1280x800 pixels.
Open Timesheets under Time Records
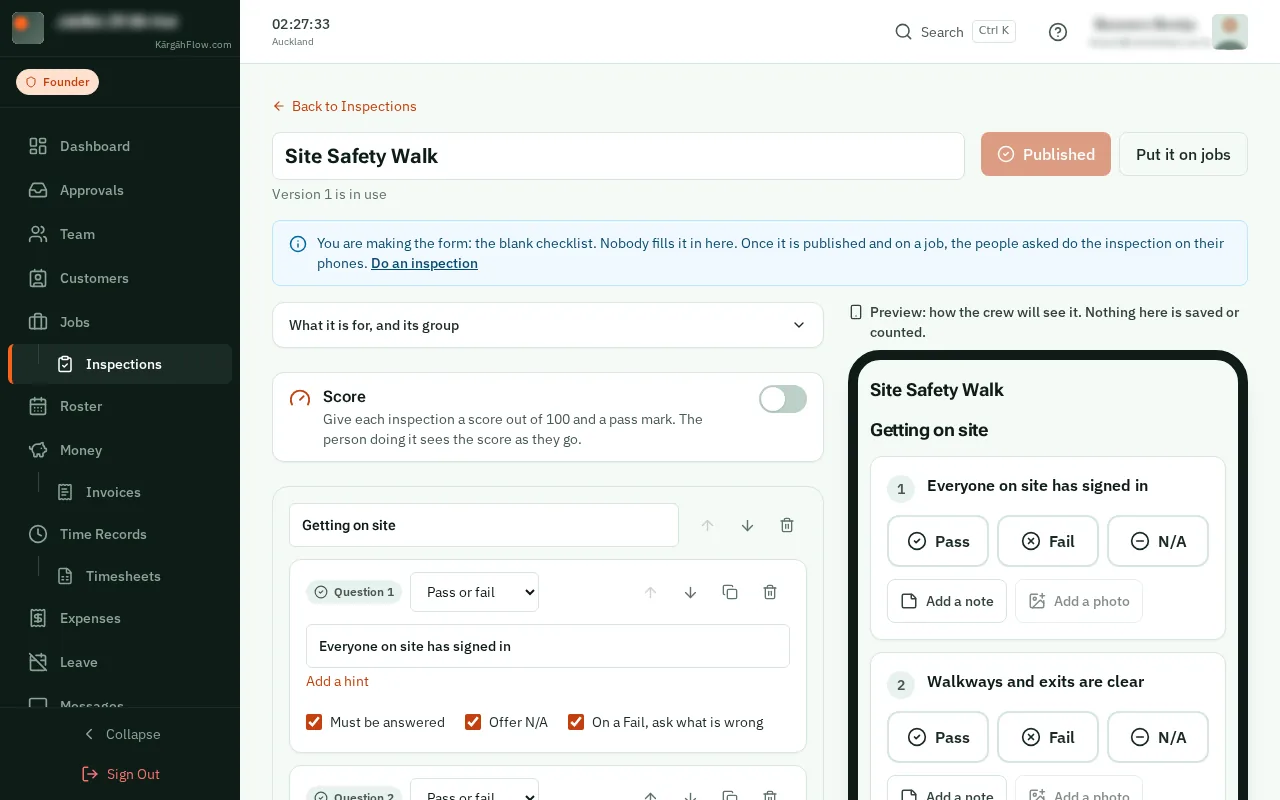point(134,576)
